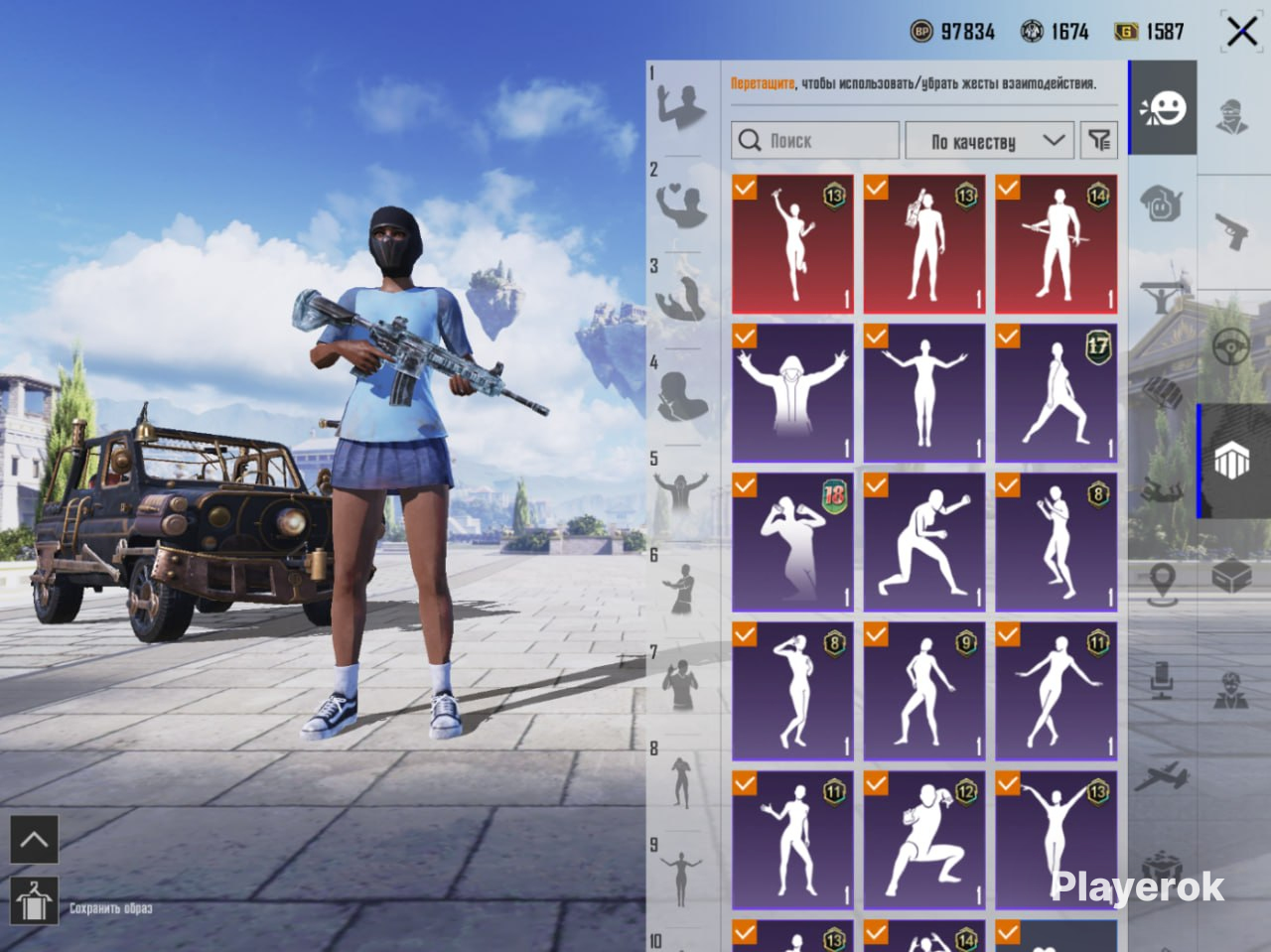Select the level 8 saluting emote card
Screen dimensions: 1271x952
(x=792, y=691)
